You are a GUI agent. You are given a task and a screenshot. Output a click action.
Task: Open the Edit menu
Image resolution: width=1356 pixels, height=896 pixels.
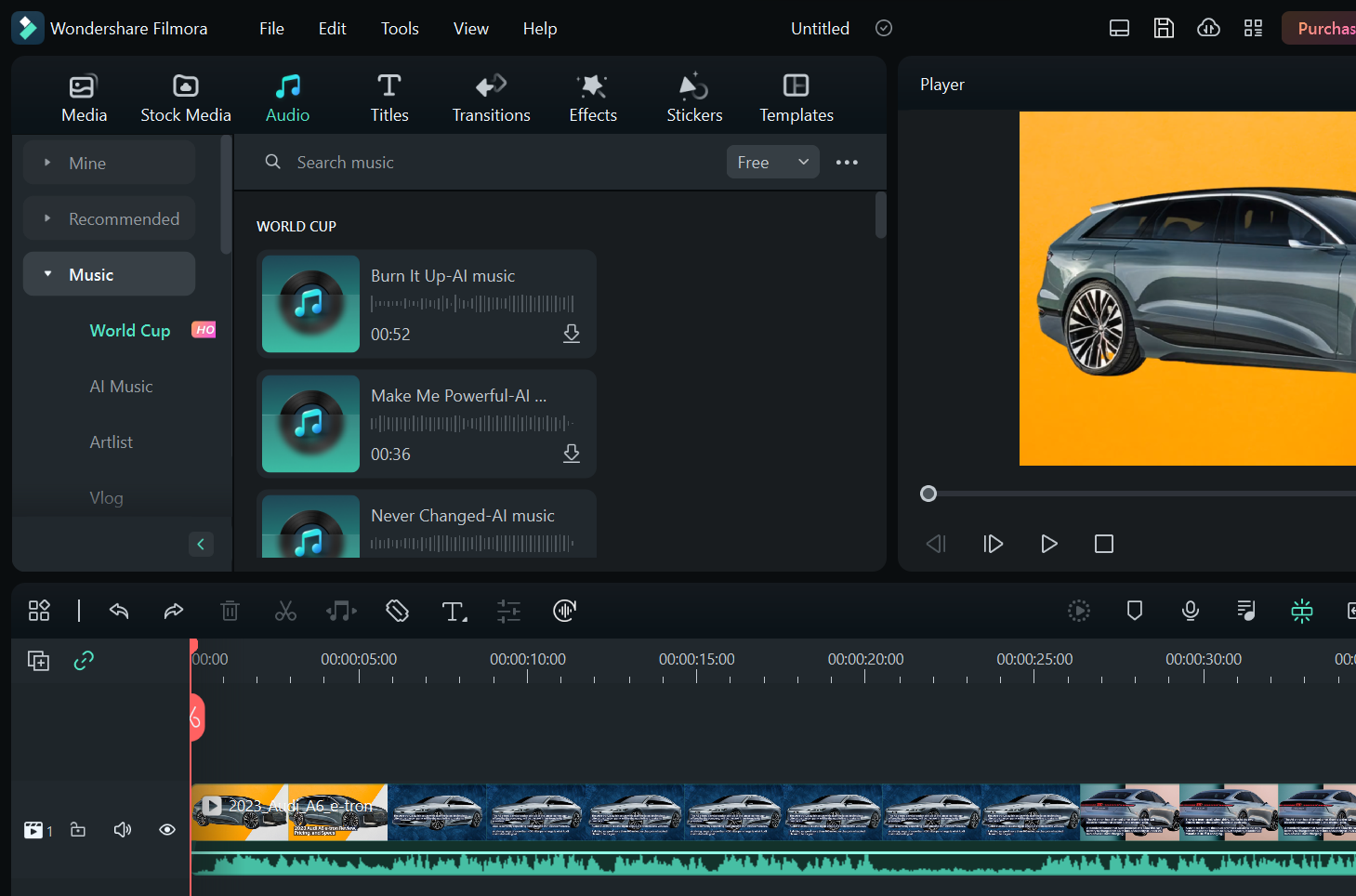click(x=332, y=28)
